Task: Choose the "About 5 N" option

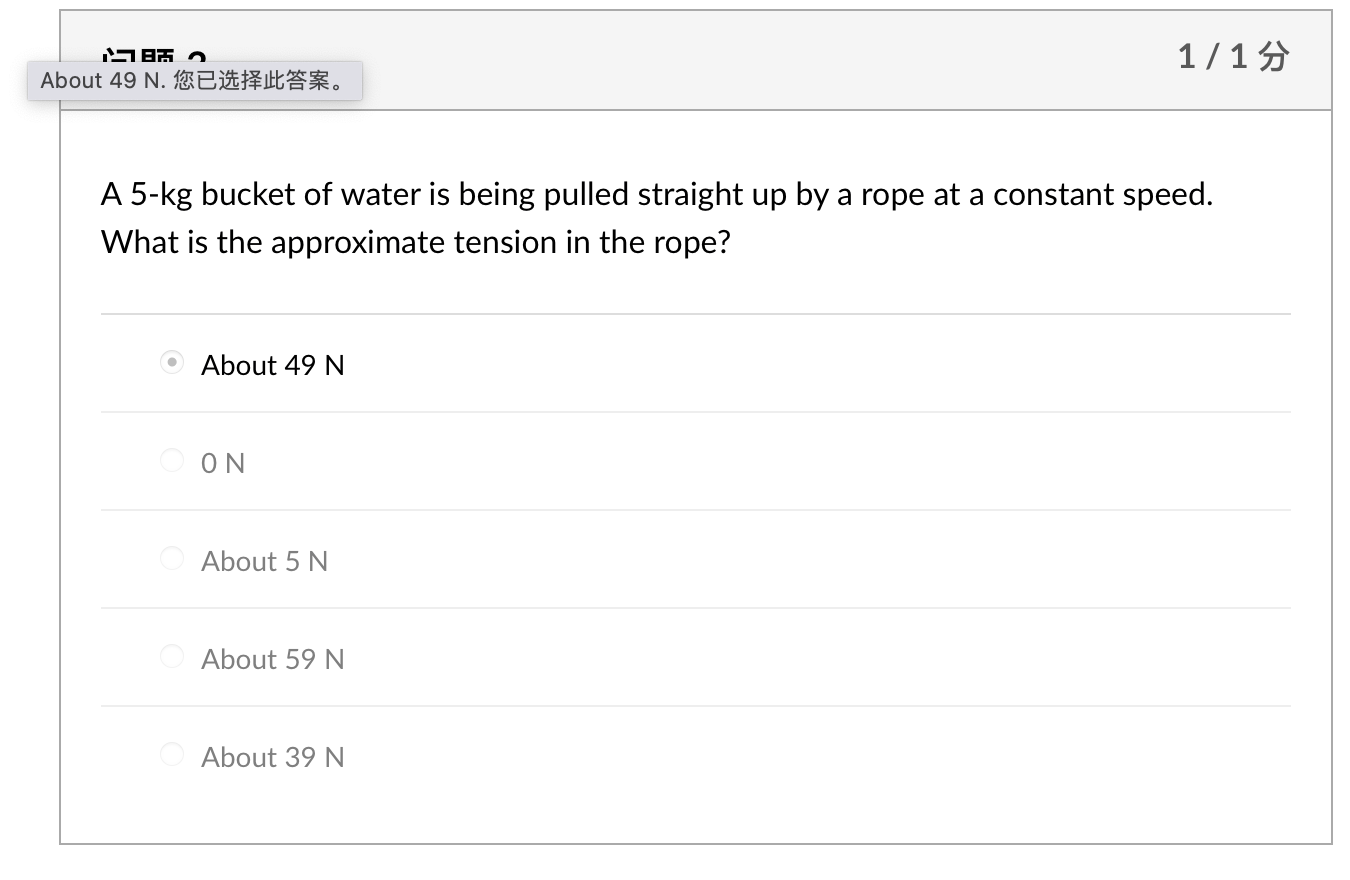Action: pyautogui.click(x=171, y=558)
